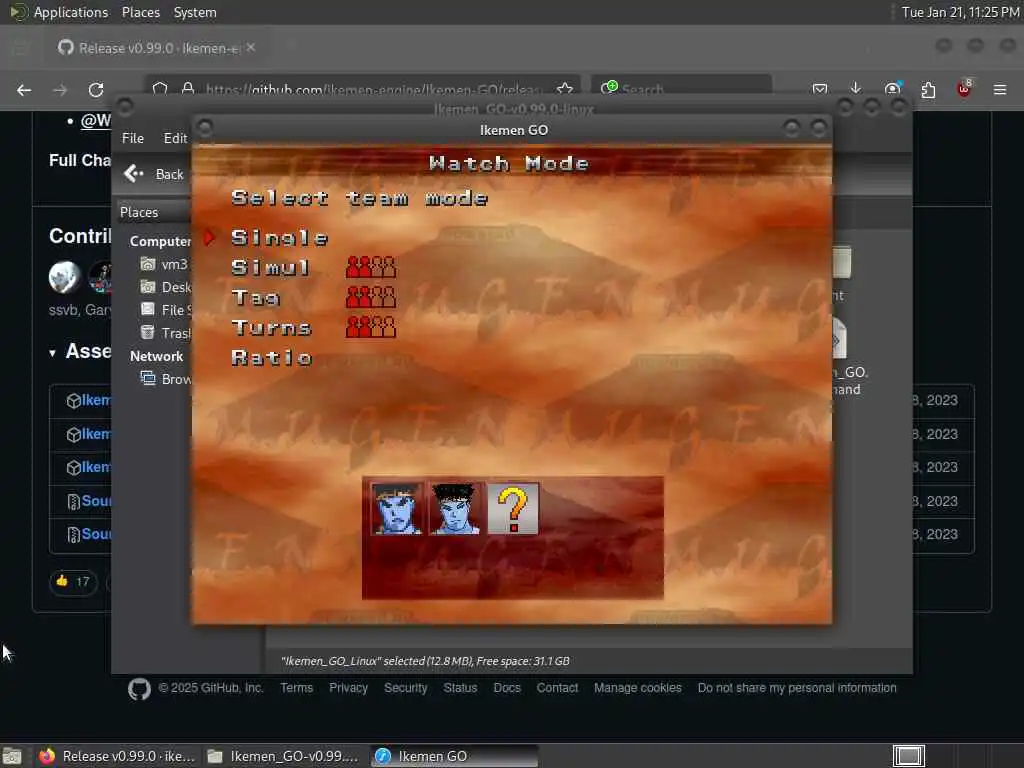Click the Pocket save icon in Firefox

pos(820,89)
